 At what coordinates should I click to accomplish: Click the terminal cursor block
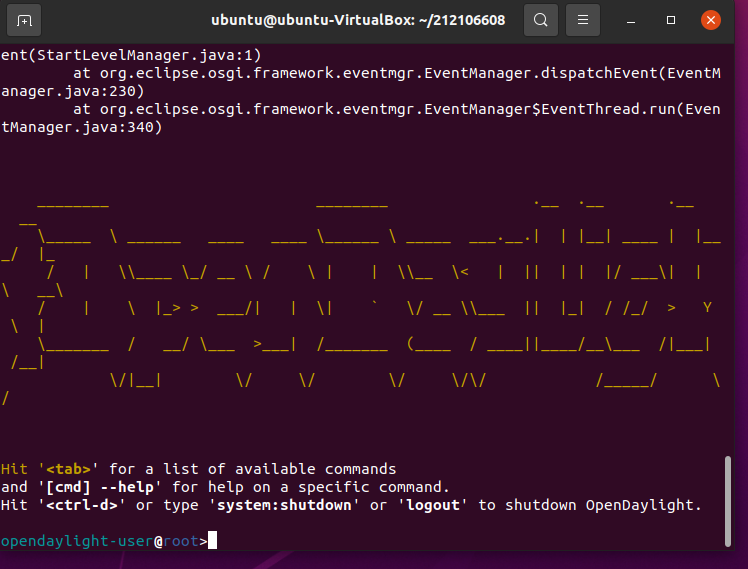[212, 540]
